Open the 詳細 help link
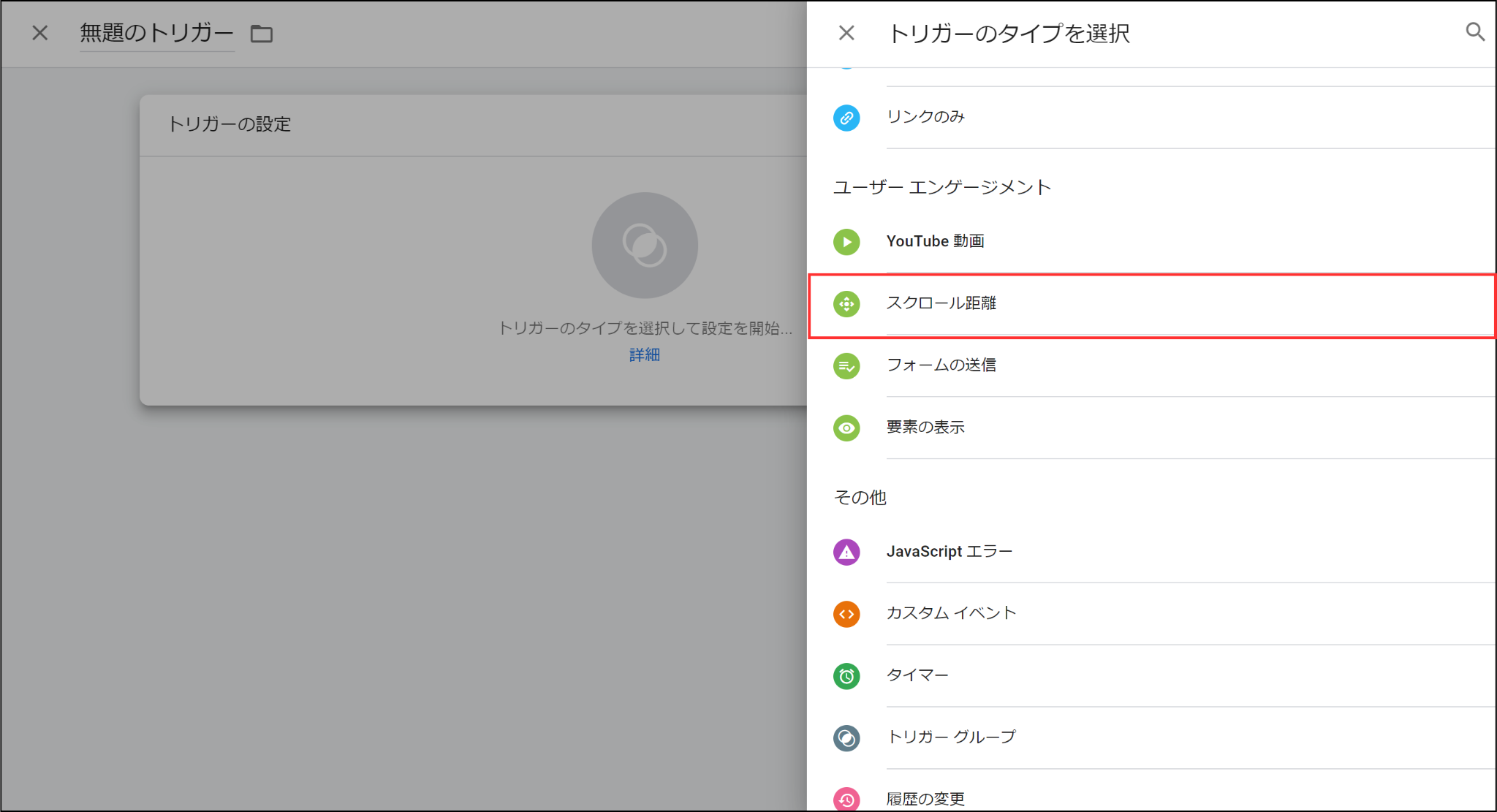 (x=645, y=354)
